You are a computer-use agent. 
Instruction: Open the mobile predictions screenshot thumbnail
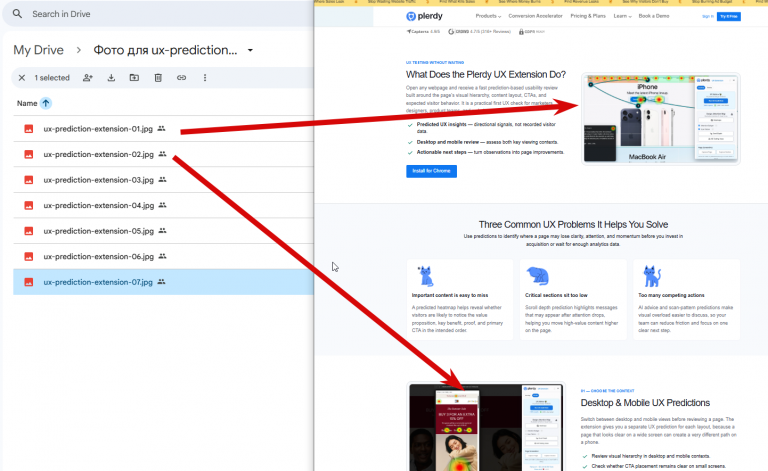click(486, 427)
